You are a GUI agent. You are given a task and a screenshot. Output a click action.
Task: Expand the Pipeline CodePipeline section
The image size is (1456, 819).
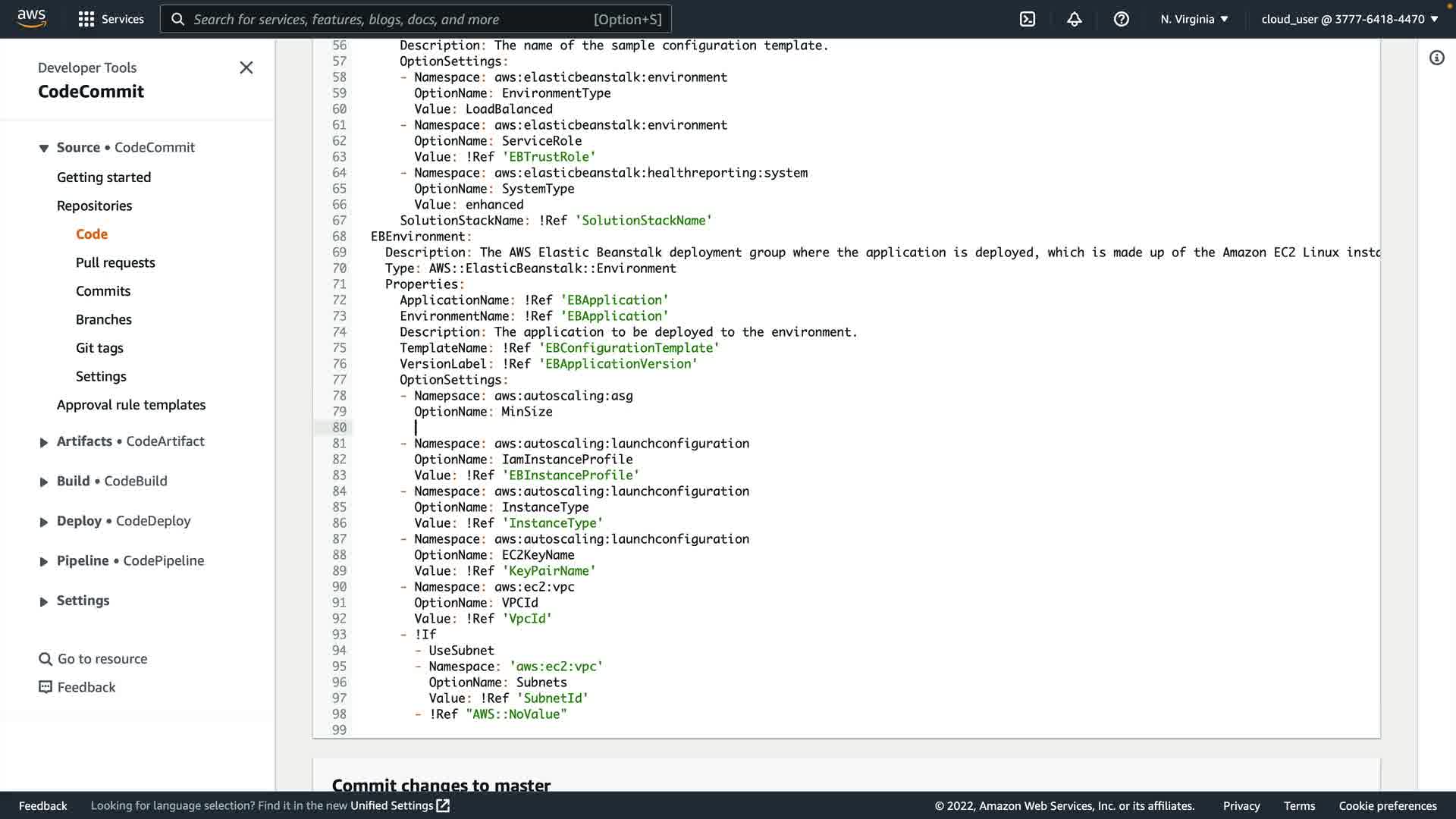(44, 562)
